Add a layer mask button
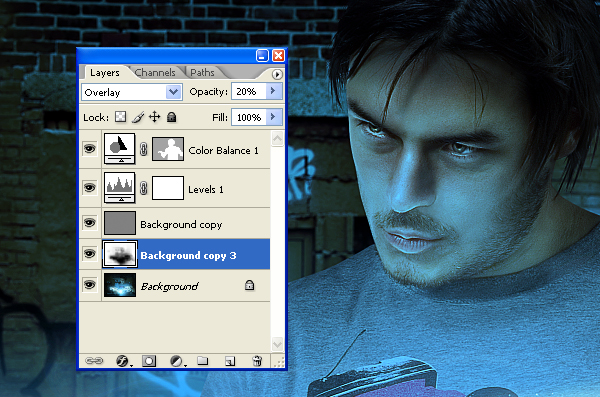 click(x=149, y=361)
